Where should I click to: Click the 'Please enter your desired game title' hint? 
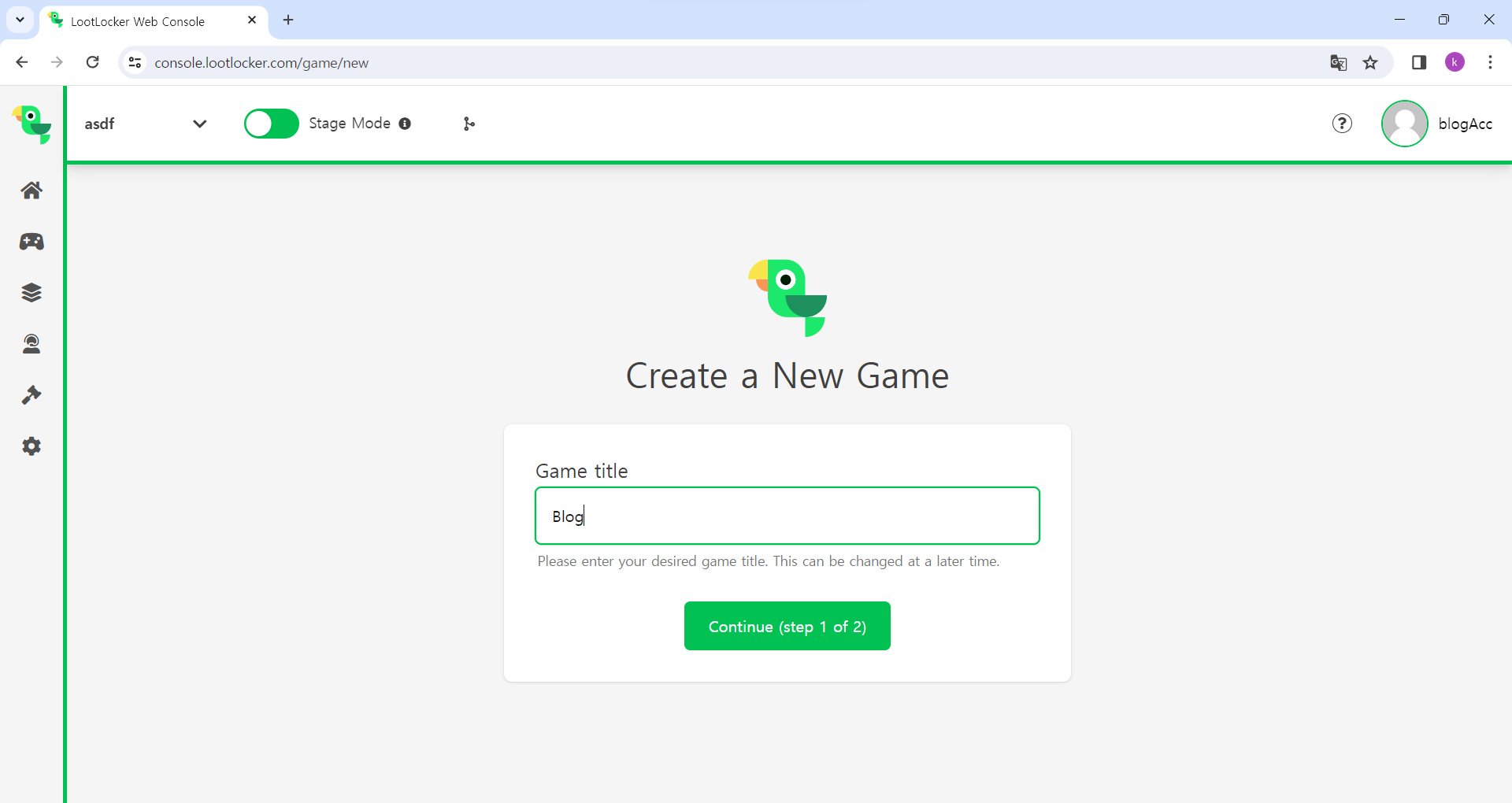[769, 561]
